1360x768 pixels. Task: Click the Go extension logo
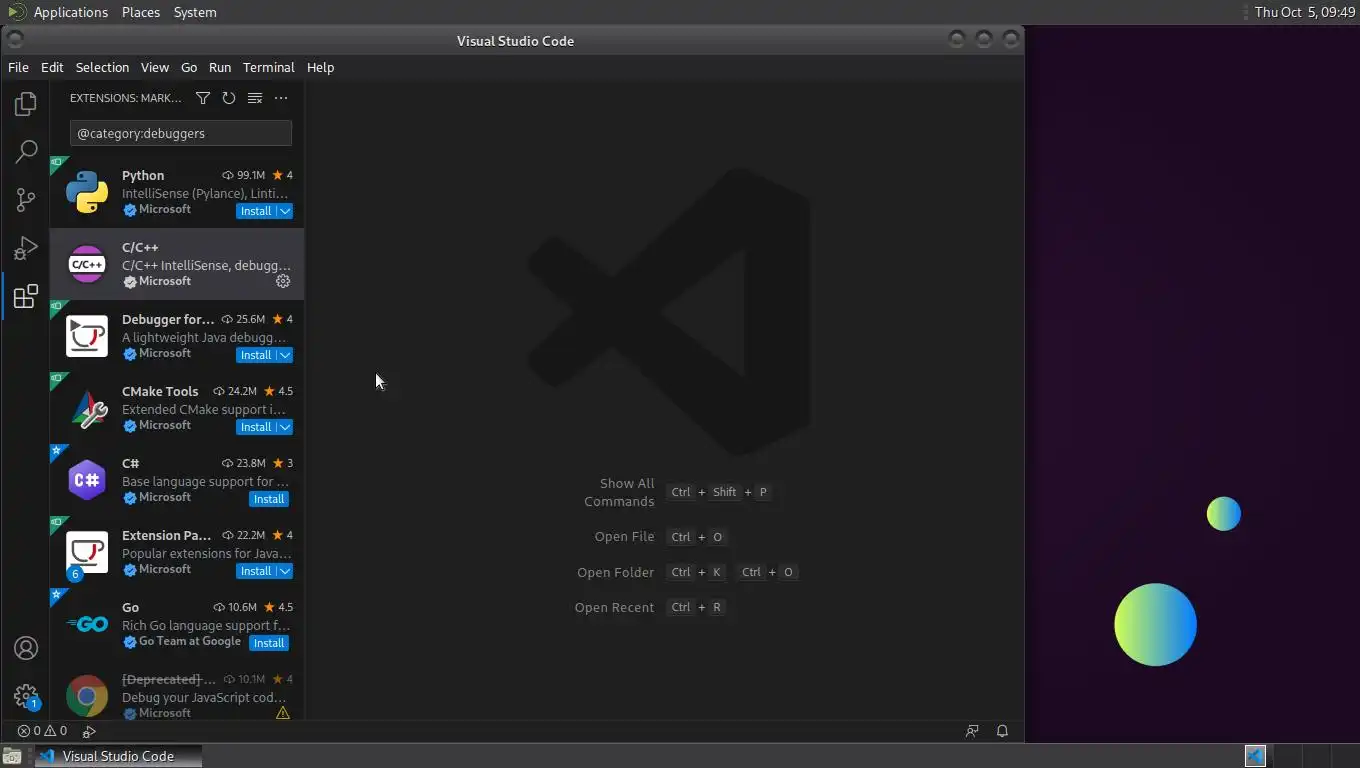(87, 624)
